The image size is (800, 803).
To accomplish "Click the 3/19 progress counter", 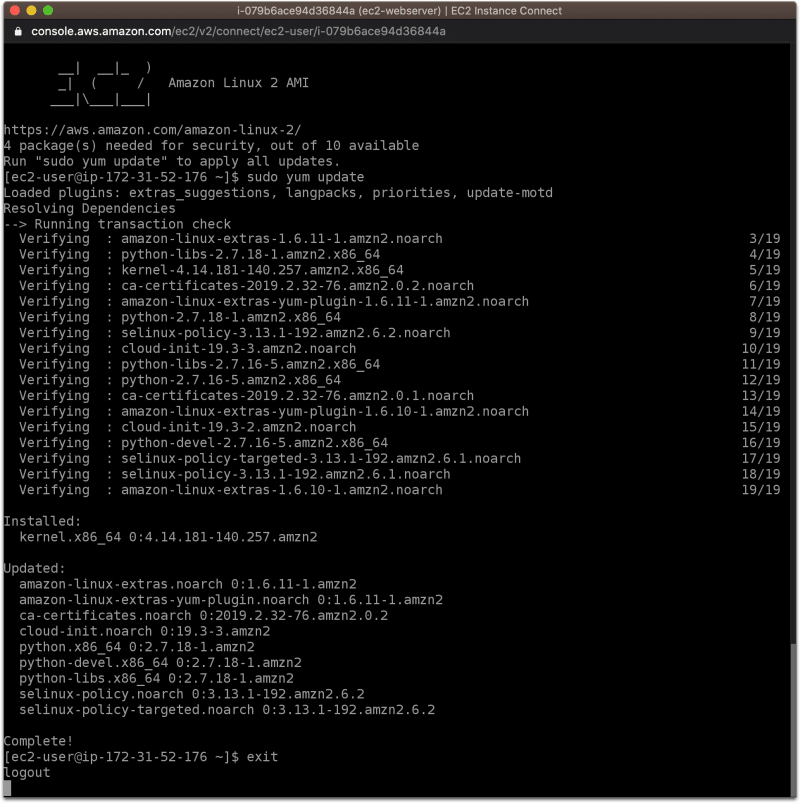I will click(765, 239).
